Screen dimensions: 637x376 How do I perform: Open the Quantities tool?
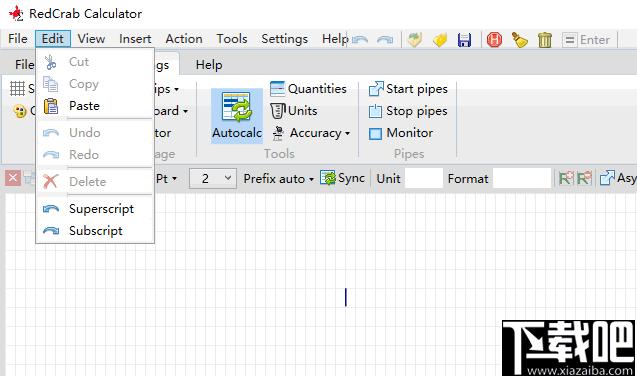308,89
